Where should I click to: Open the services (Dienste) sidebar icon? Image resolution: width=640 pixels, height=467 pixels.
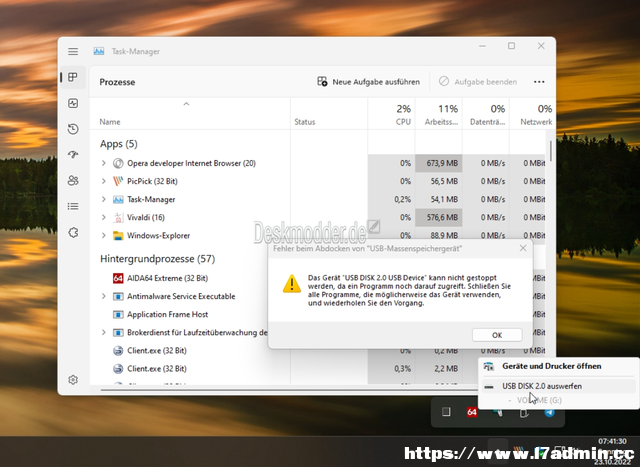(73, 232)
